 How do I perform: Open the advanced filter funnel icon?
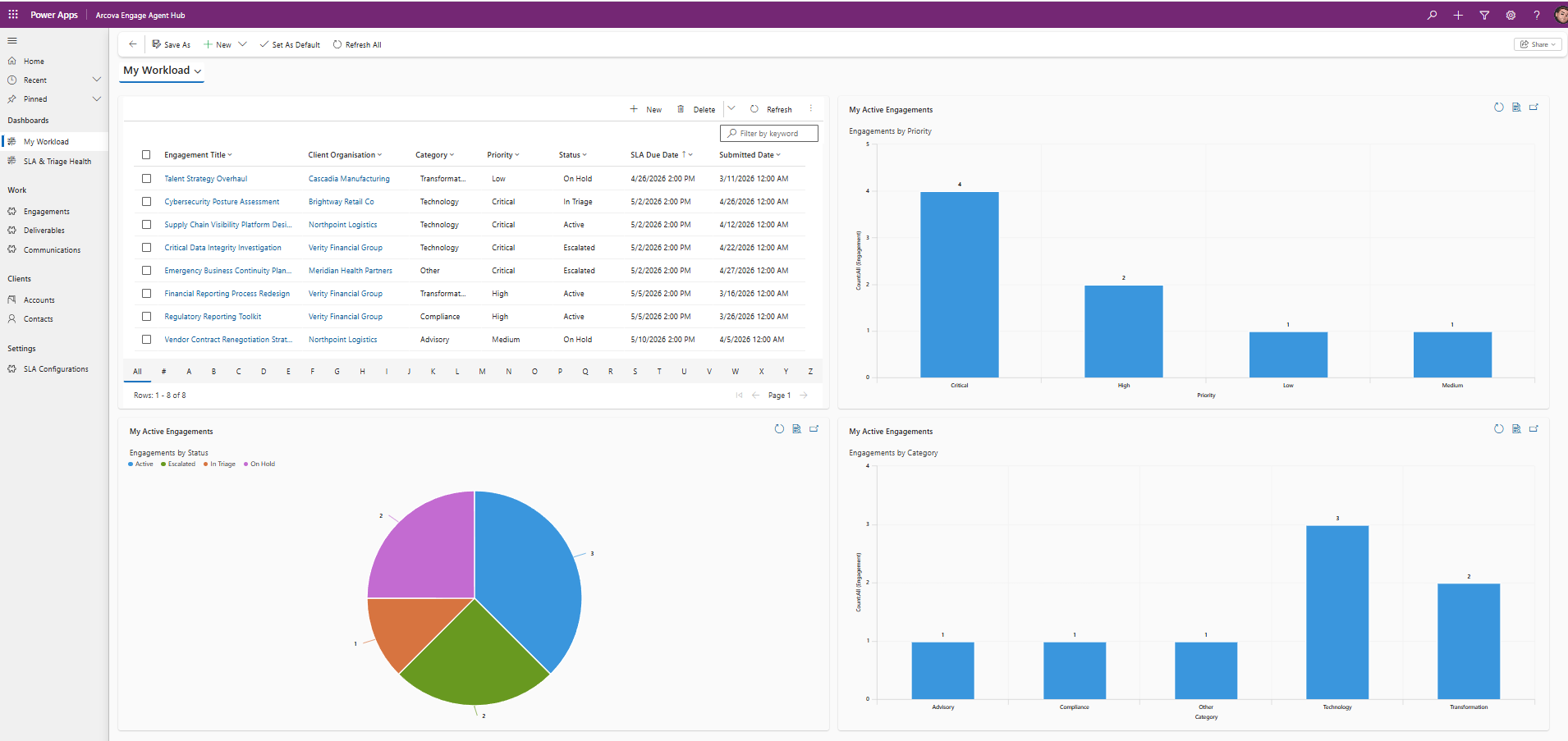(x=1484, y=15)
